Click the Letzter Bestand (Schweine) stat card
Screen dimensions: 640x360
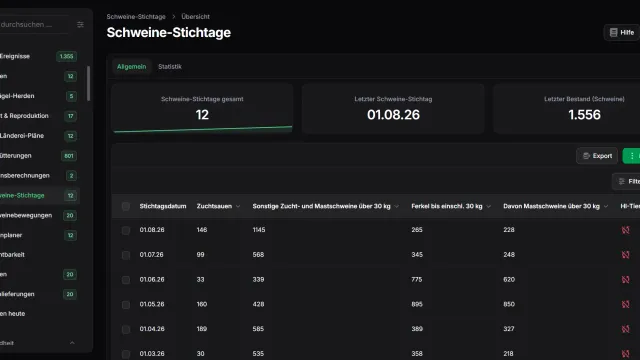pyautogui.click(x=567, y=109)
